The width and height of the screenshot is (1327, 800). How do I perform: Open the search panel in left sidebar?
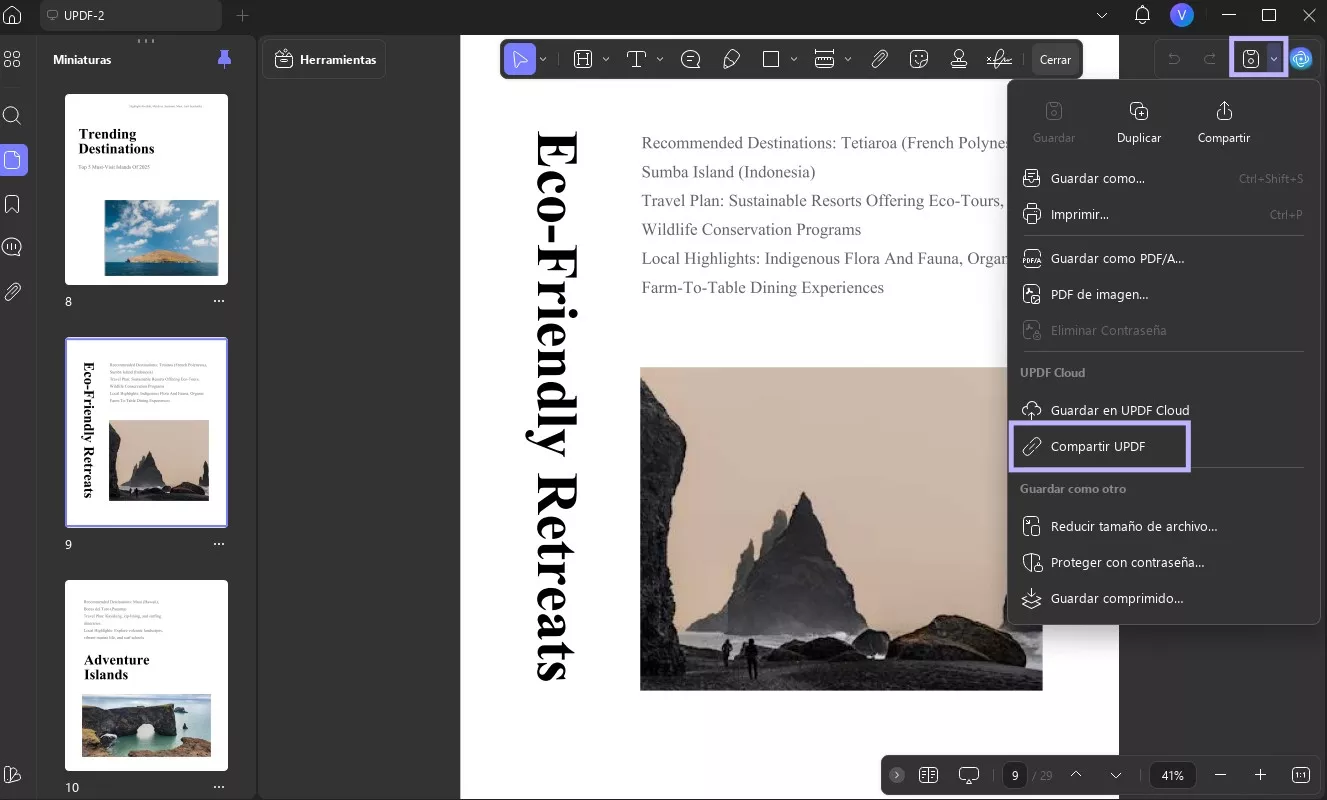12,115
